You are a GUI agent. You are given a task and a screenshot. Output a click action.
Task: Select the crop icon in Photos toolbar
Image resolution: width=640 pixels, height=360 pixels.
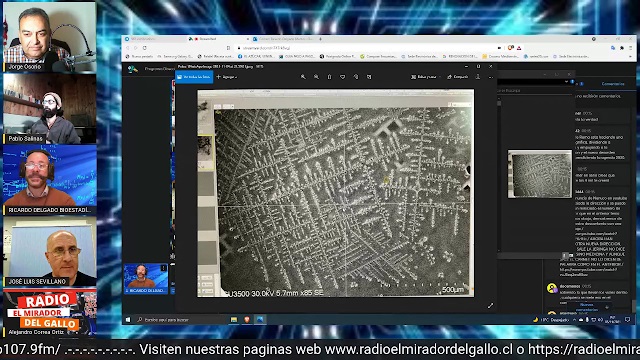(x=369, y=77)
